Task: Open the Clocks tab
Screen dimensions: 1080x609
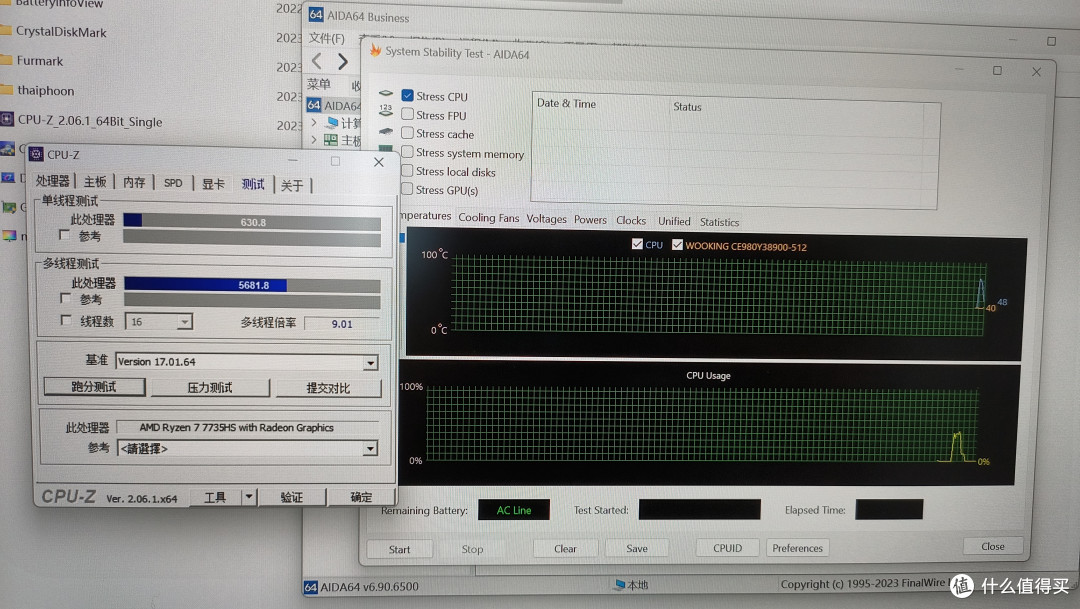Action: [x=631, y=220]
